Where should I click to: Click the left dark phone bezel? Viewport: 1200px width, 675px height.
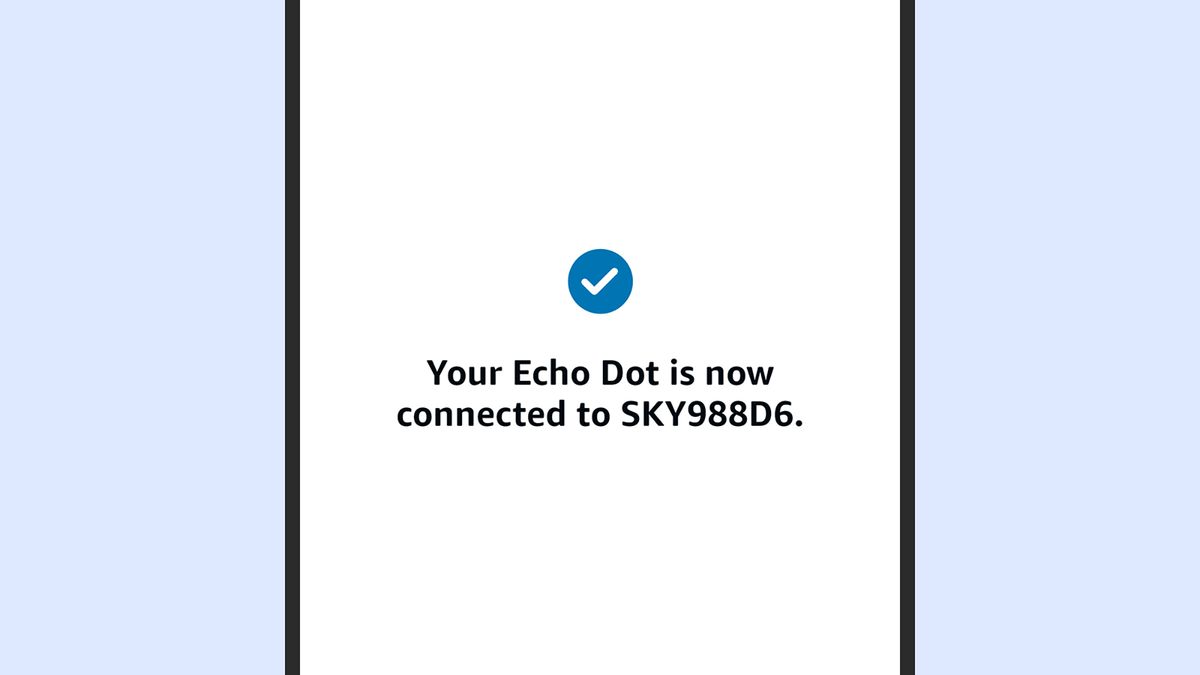(x=292, y=337)
